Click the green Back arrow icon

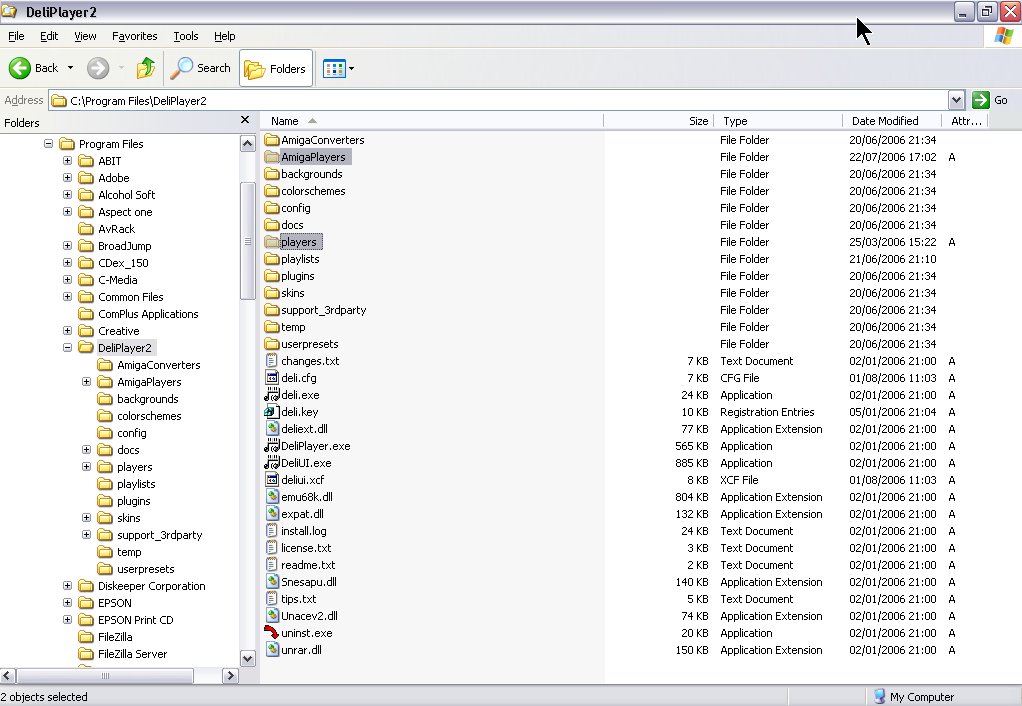(20, 68)
